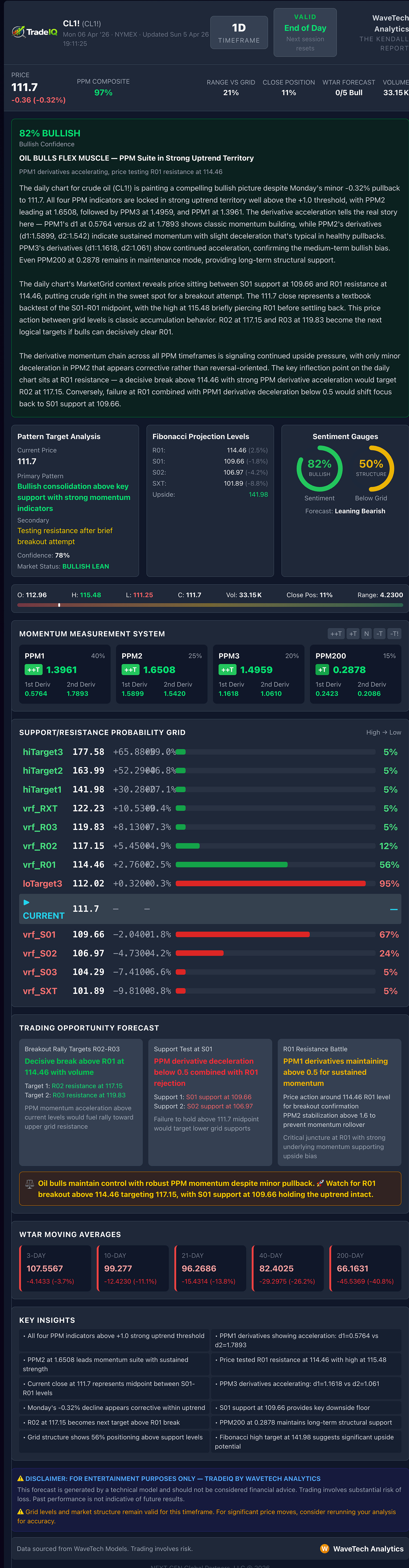Click the WTAR FORECAST 0/5 Bull value
The image size is (409, 1568).
pos(349,92)
